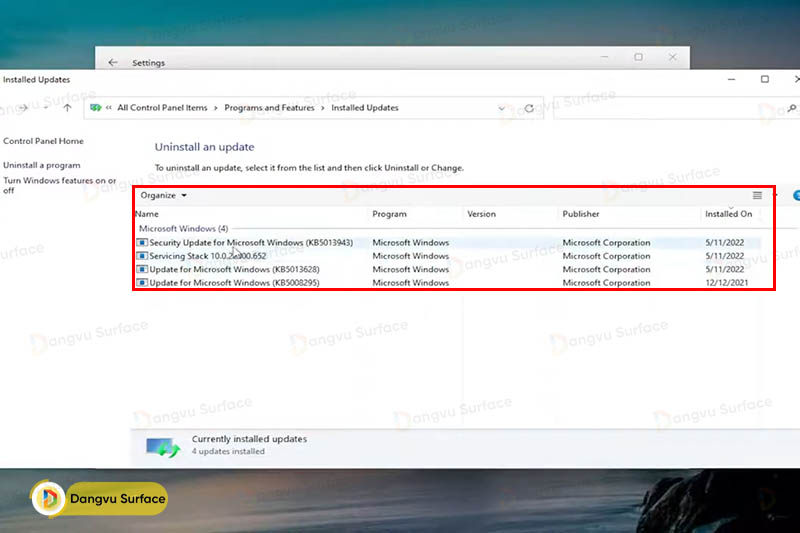Select Servicing Stack 10.0 update row

tap(448, 256)
